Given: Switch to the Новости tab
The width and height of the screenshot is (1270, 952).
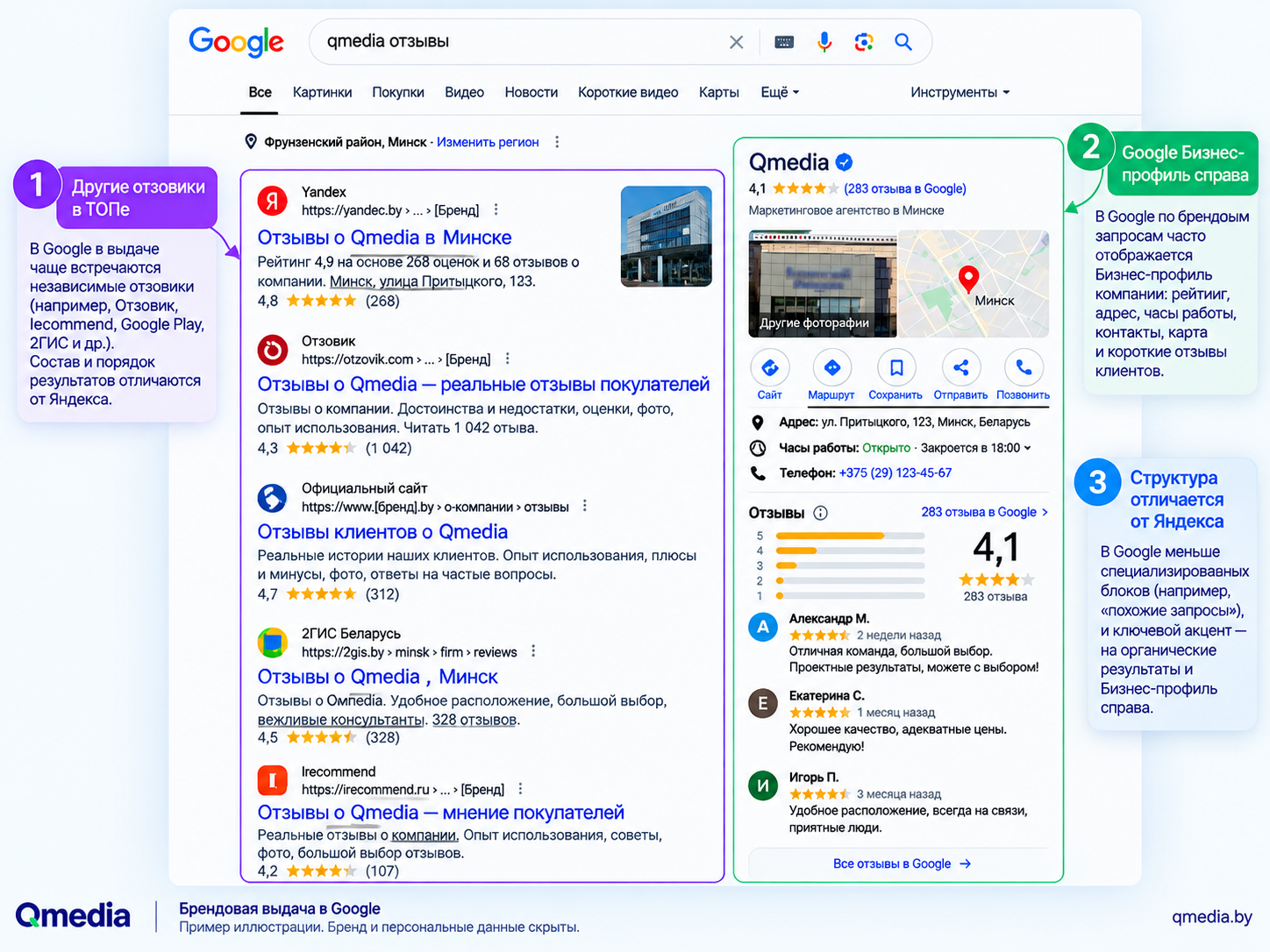Looking at the screenshot, I should [x=532, y=92].
